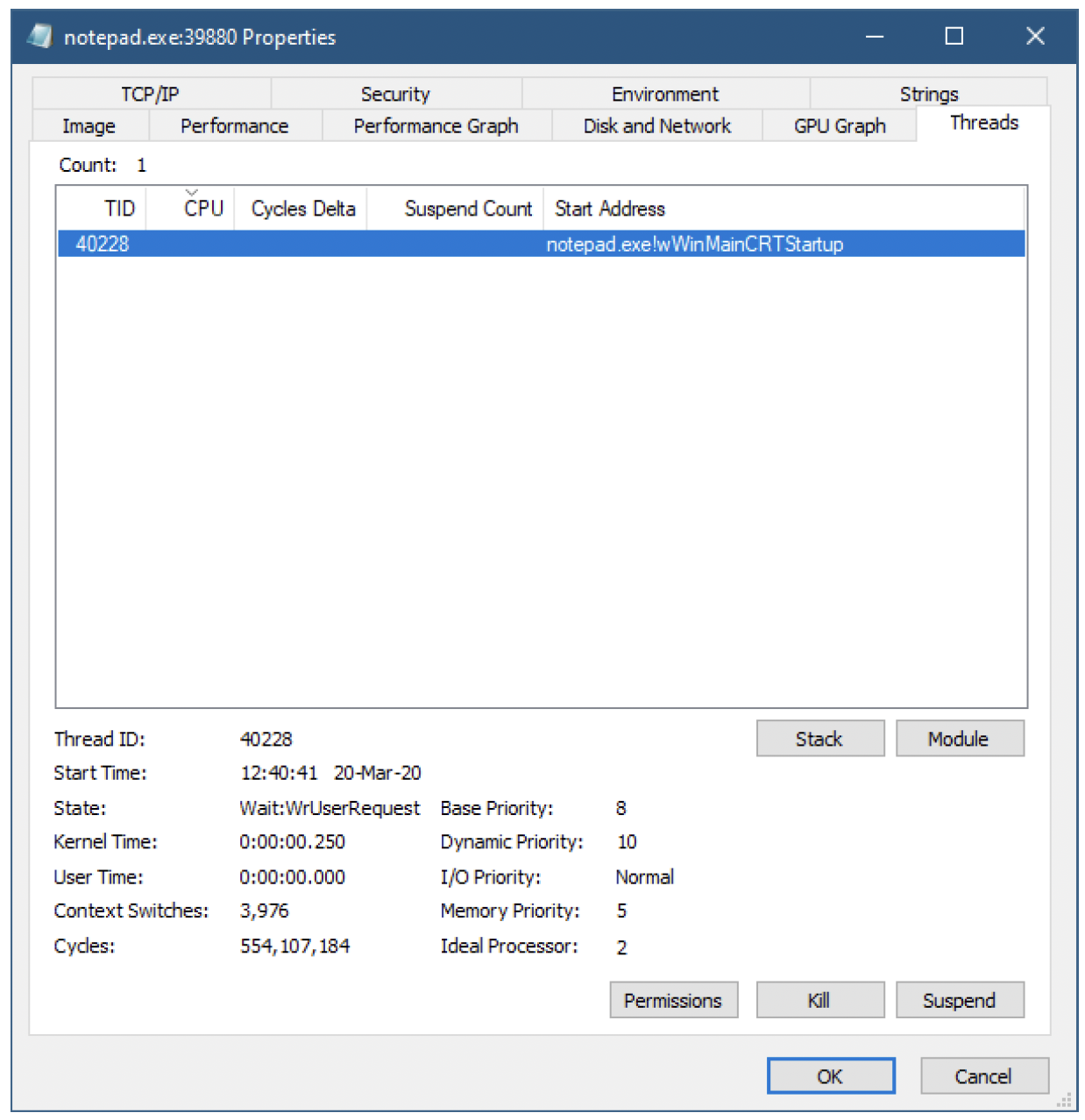Sort by Cycles Delta column

pyautogui.click(x=301, y=209)
